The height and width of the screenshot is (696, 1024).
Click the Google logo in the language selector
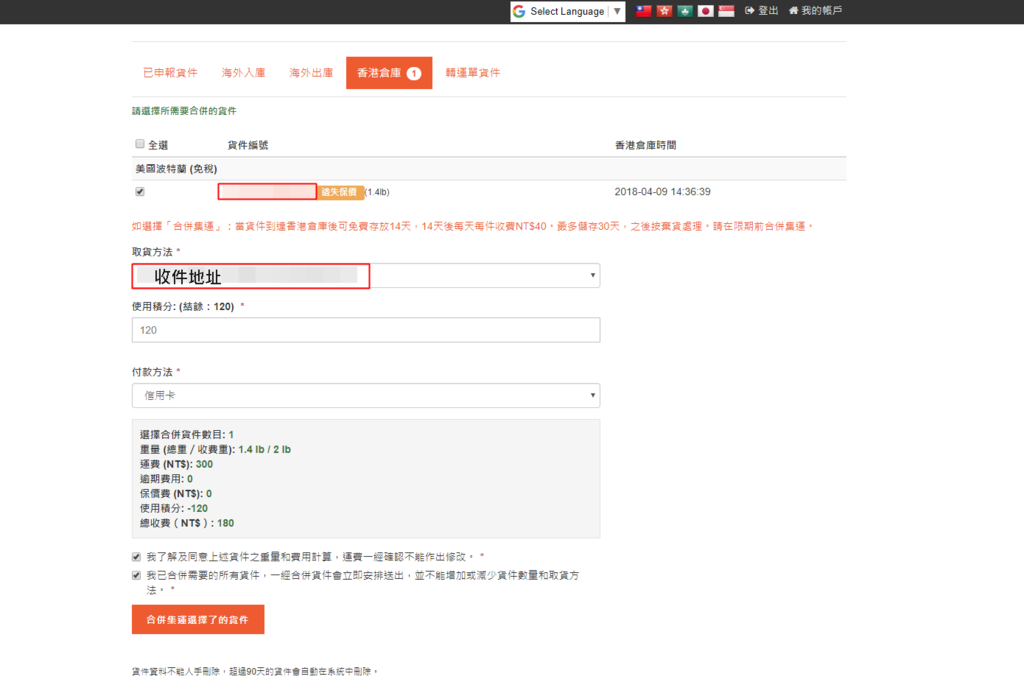519,12
